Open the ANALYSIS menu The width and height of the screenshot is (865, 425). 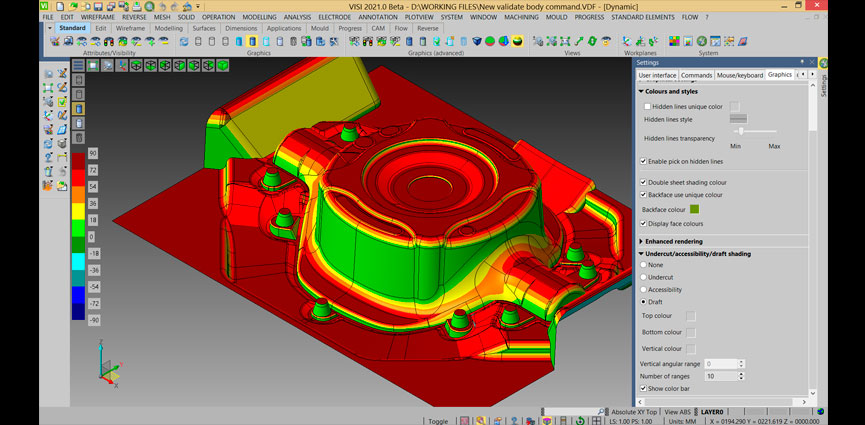(297, 17)
